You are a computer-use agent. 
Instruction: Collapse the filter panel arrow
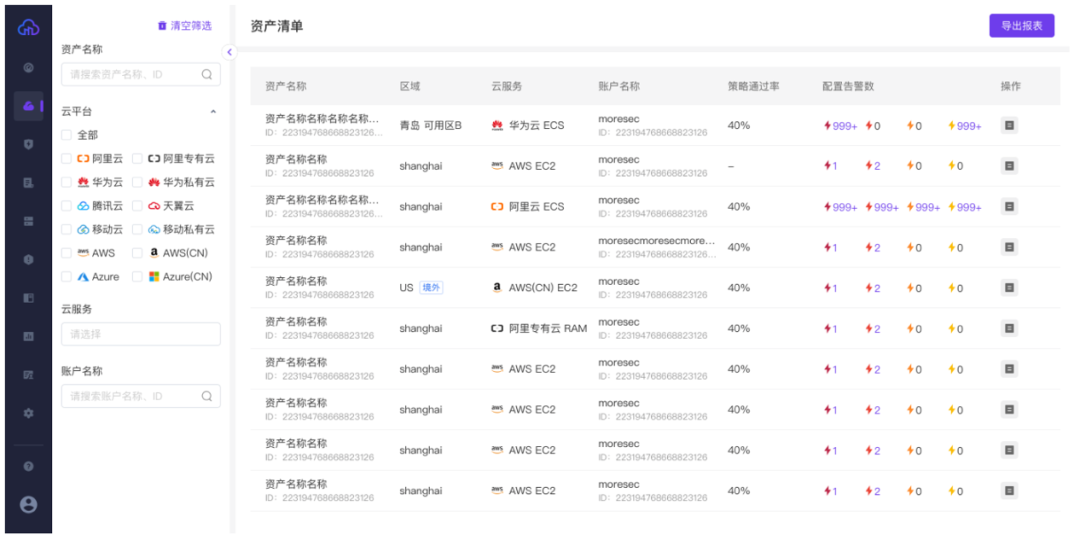(229, 52)
